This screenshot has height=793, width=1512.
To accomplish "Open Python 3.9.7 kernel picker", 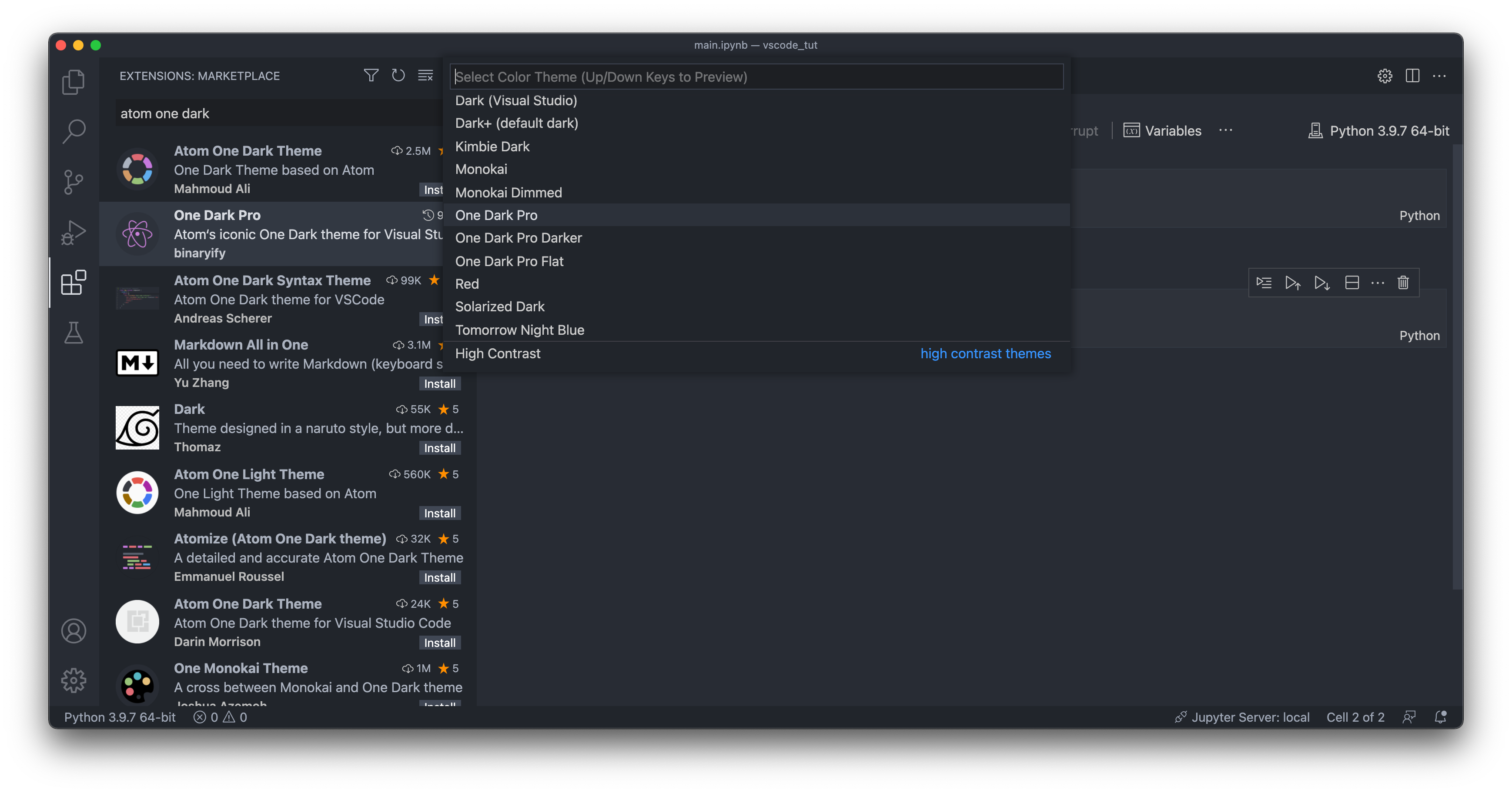I will (1379, 131).
